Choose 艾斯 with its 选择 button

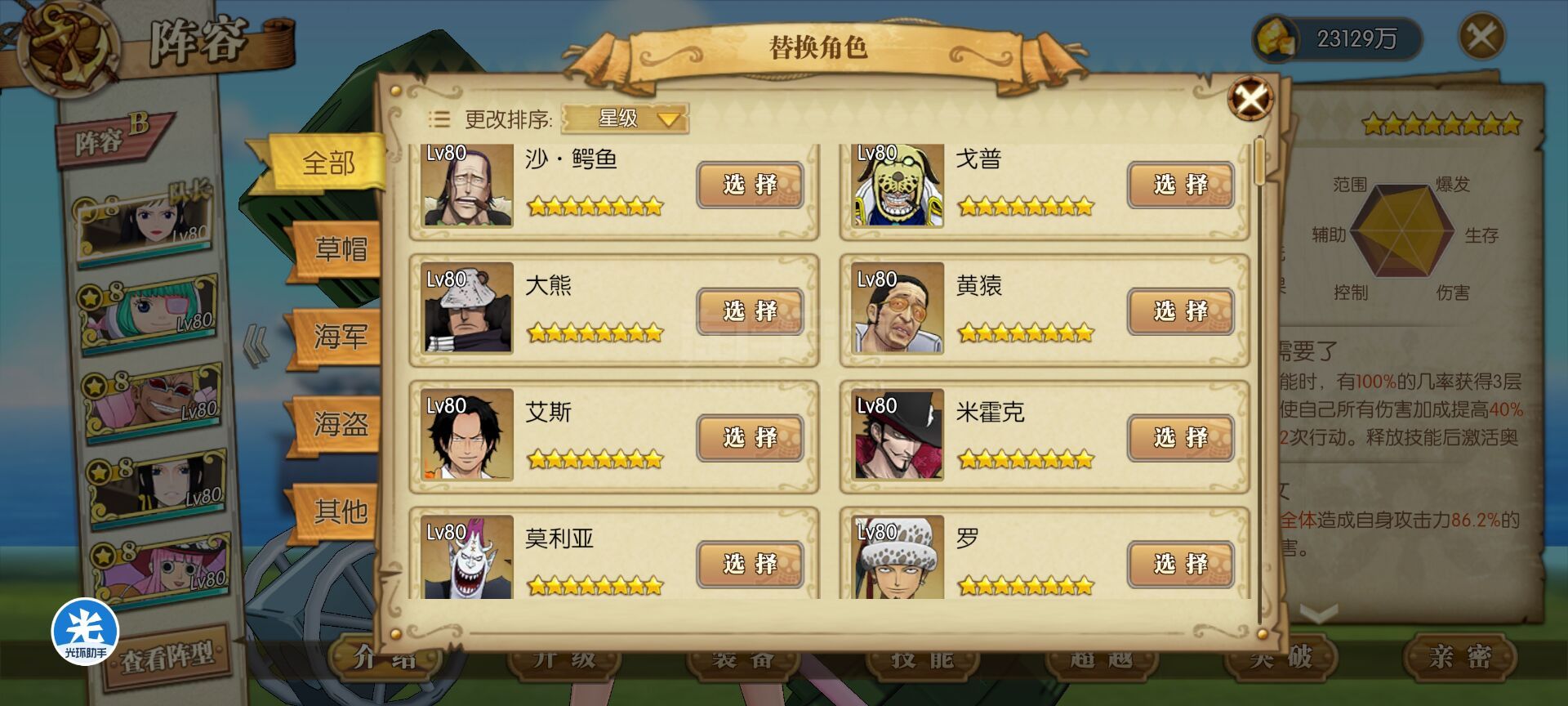click(750, 438)
